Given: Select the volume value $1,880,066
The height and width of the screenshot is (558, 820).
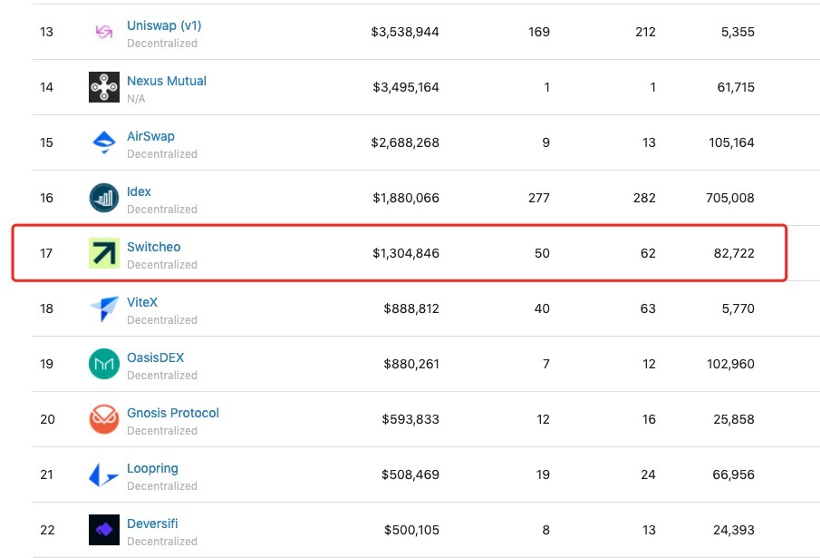Looking at the screenshot, I should pos(406,198).
